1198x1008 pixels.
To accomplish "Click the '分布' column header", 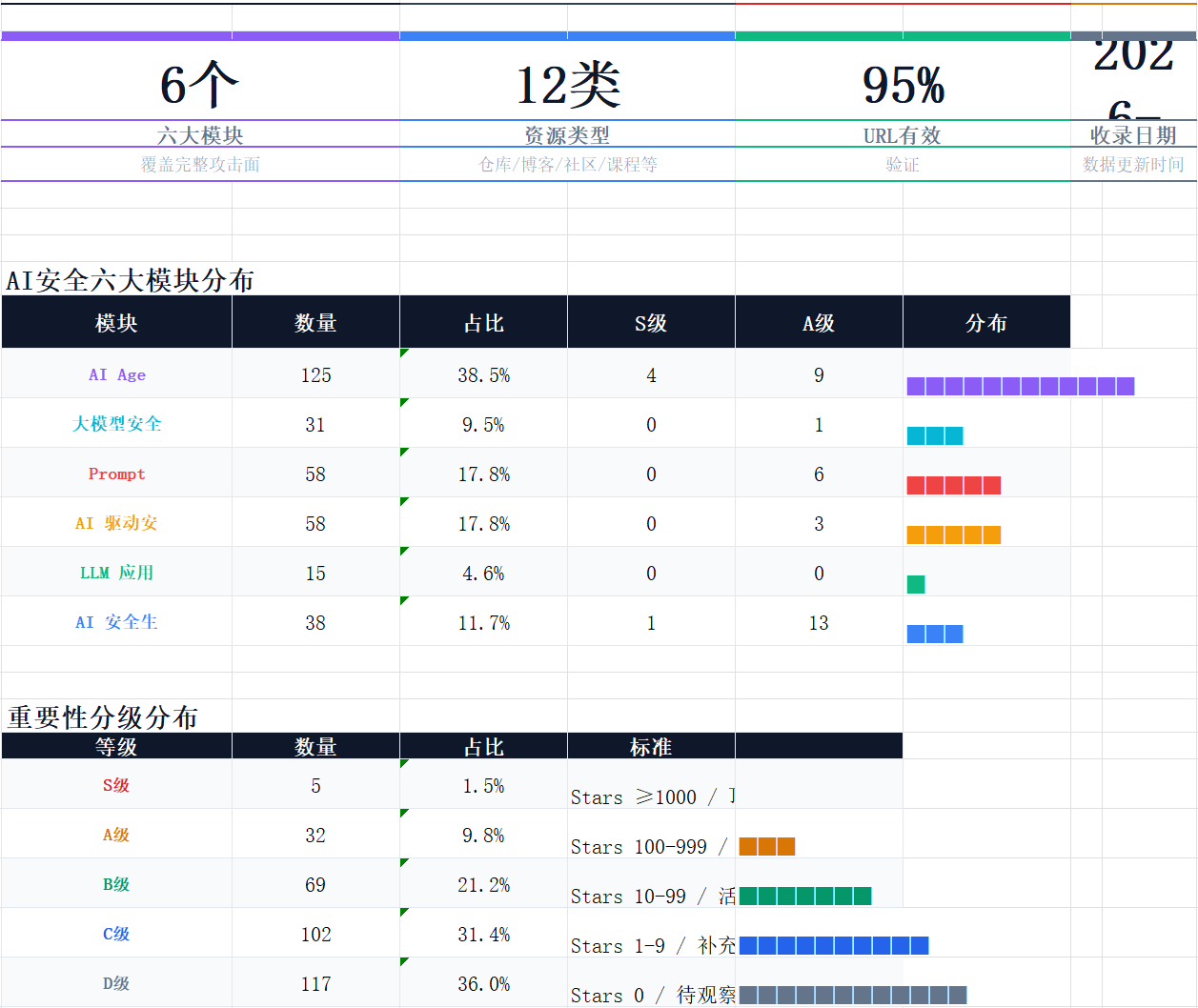I will (x=986, y=322).
